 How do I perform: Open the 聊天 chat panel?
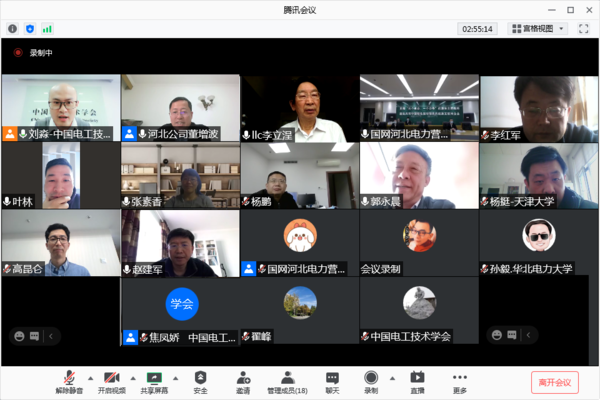pyautogui.click(x=332, y=380)
